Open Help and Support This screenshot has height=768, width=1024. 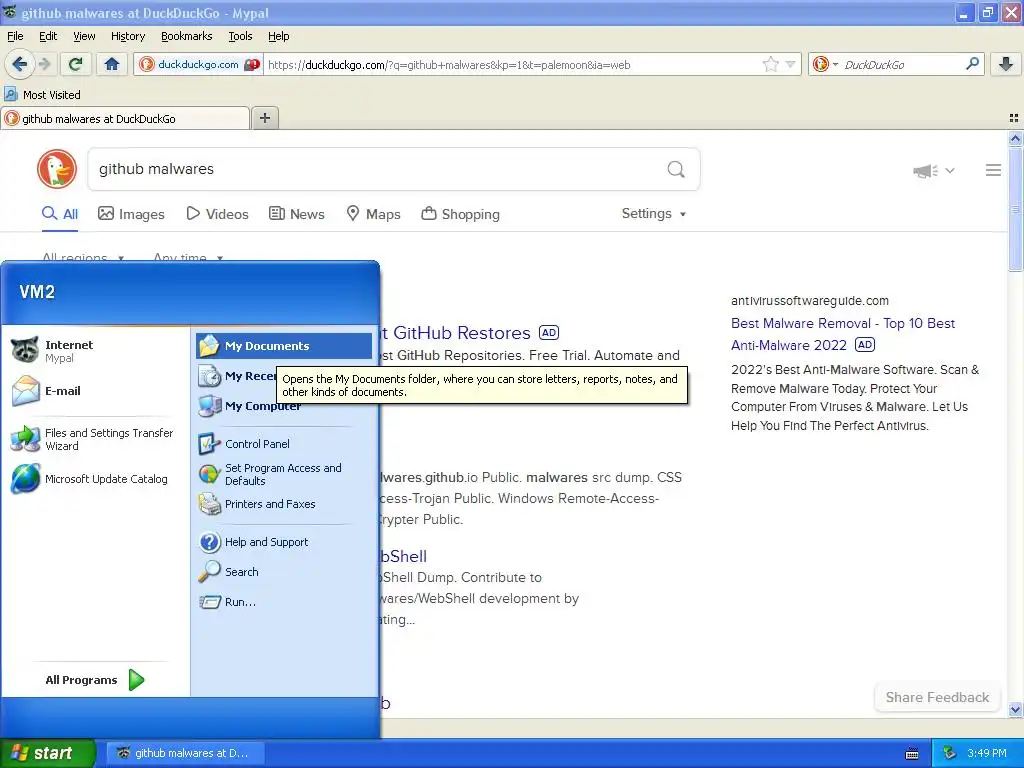click(284, 542)
